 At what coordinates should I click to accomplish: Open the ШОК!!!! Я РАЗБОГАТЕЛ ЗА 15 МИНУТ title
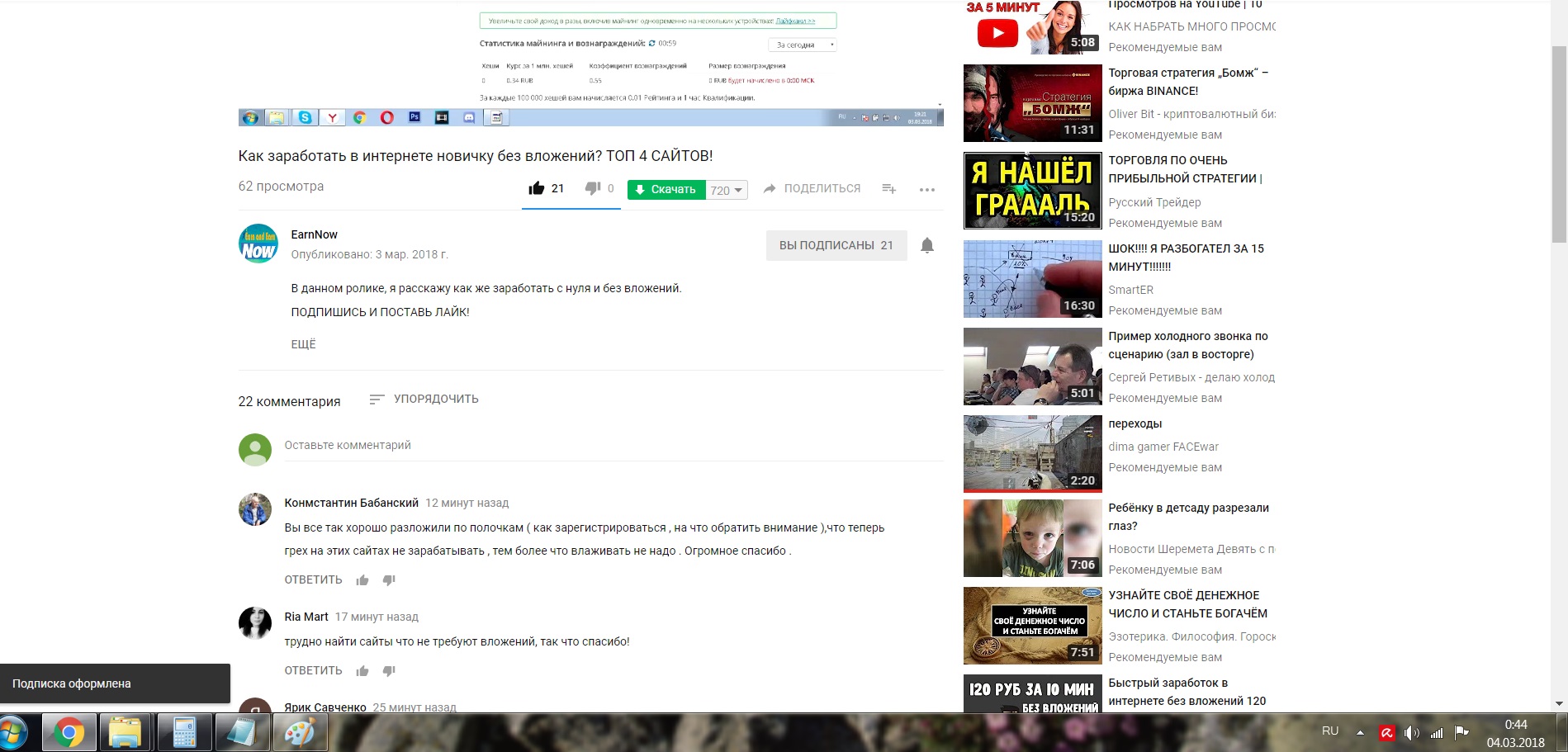1186,258
